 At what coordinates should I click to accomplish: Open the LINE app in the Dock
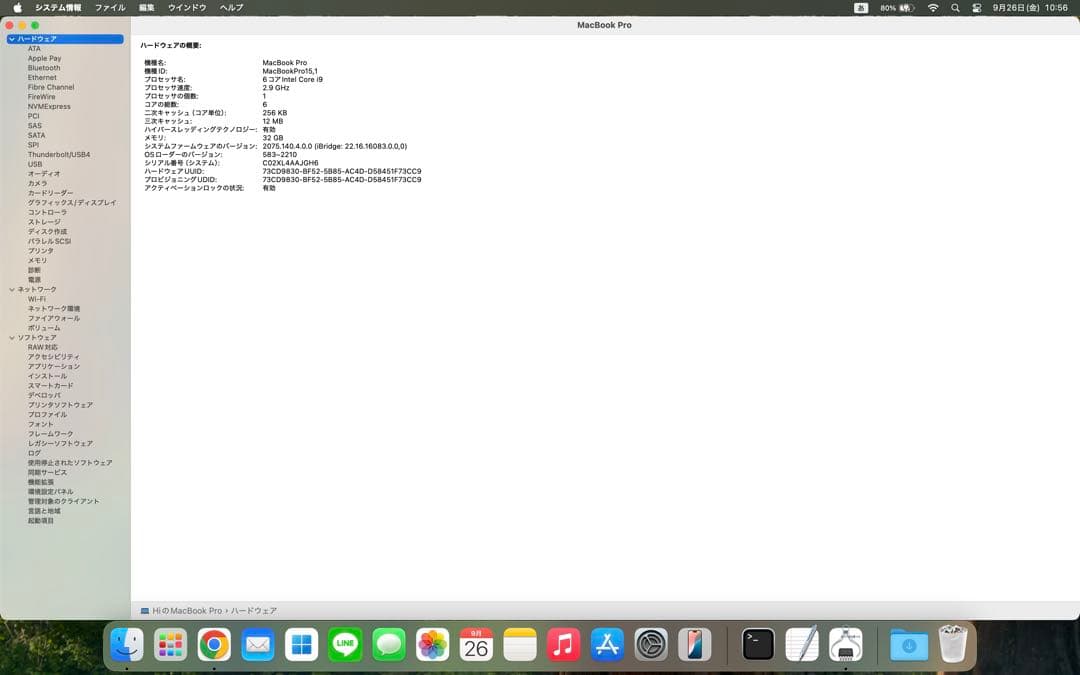[345, 645]
